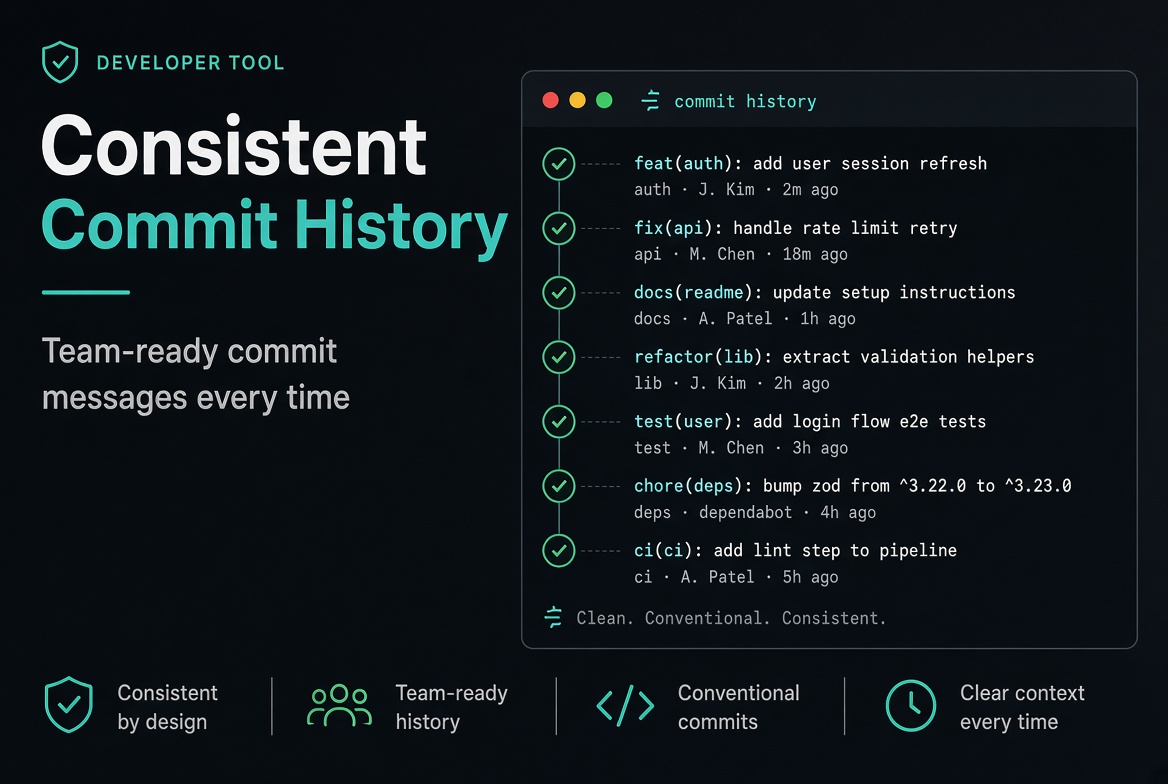Click the shield icon beside DEVELOPER TOOL

(60, 62)
